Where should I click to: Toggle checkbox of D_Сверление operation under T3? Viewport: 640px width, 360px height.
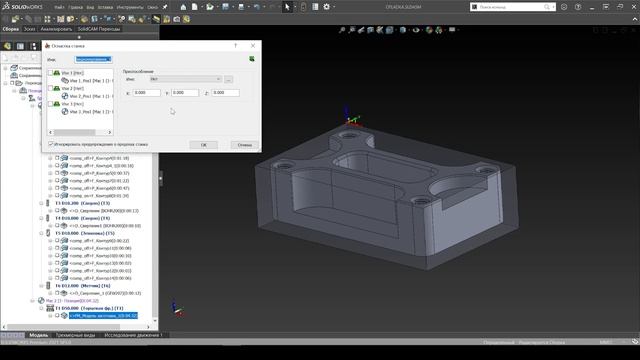[x=57, y=211]
